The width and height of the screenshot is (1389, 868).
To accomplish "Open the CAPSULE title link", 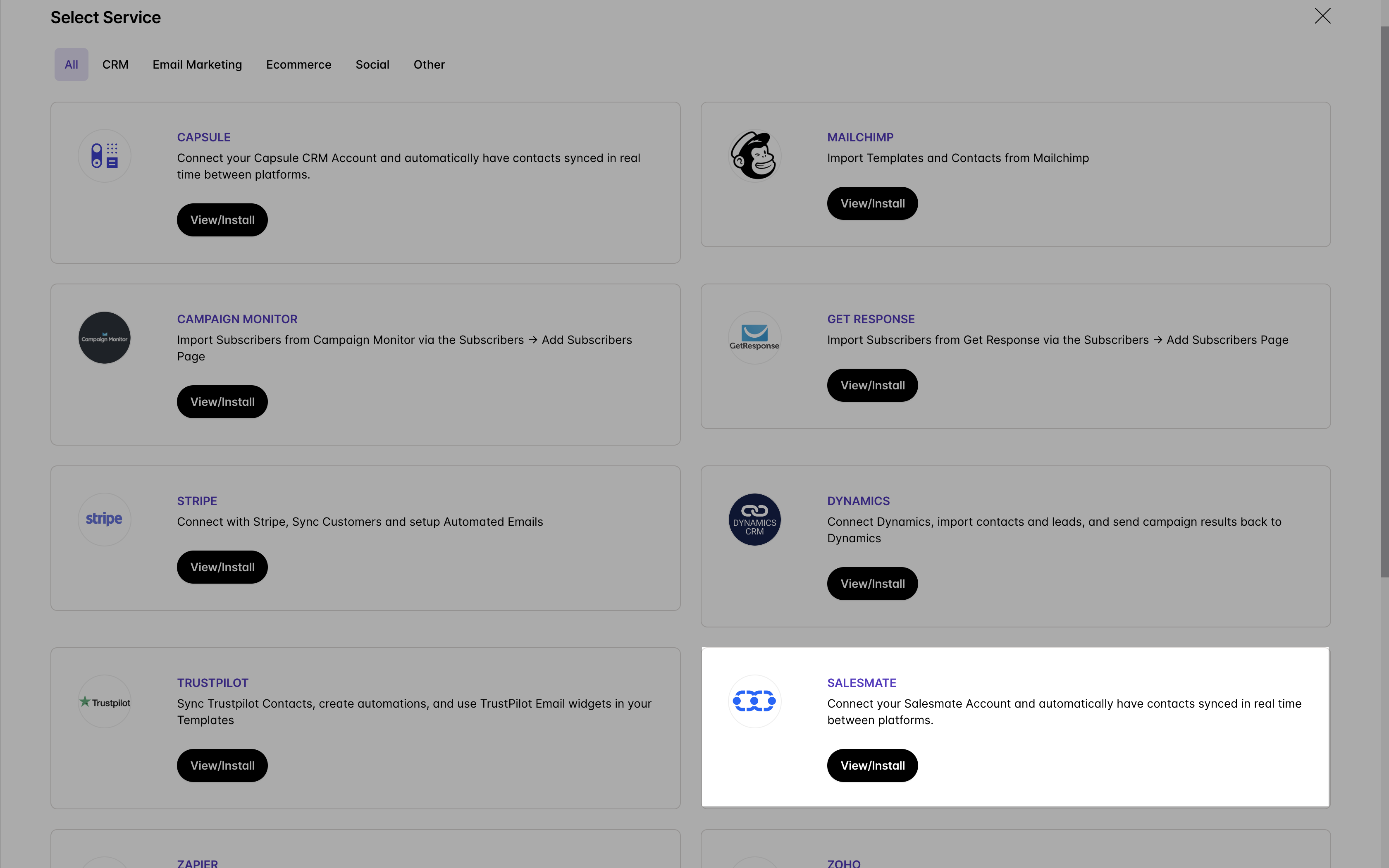I will pyautogui.click(x=204, y=137).
